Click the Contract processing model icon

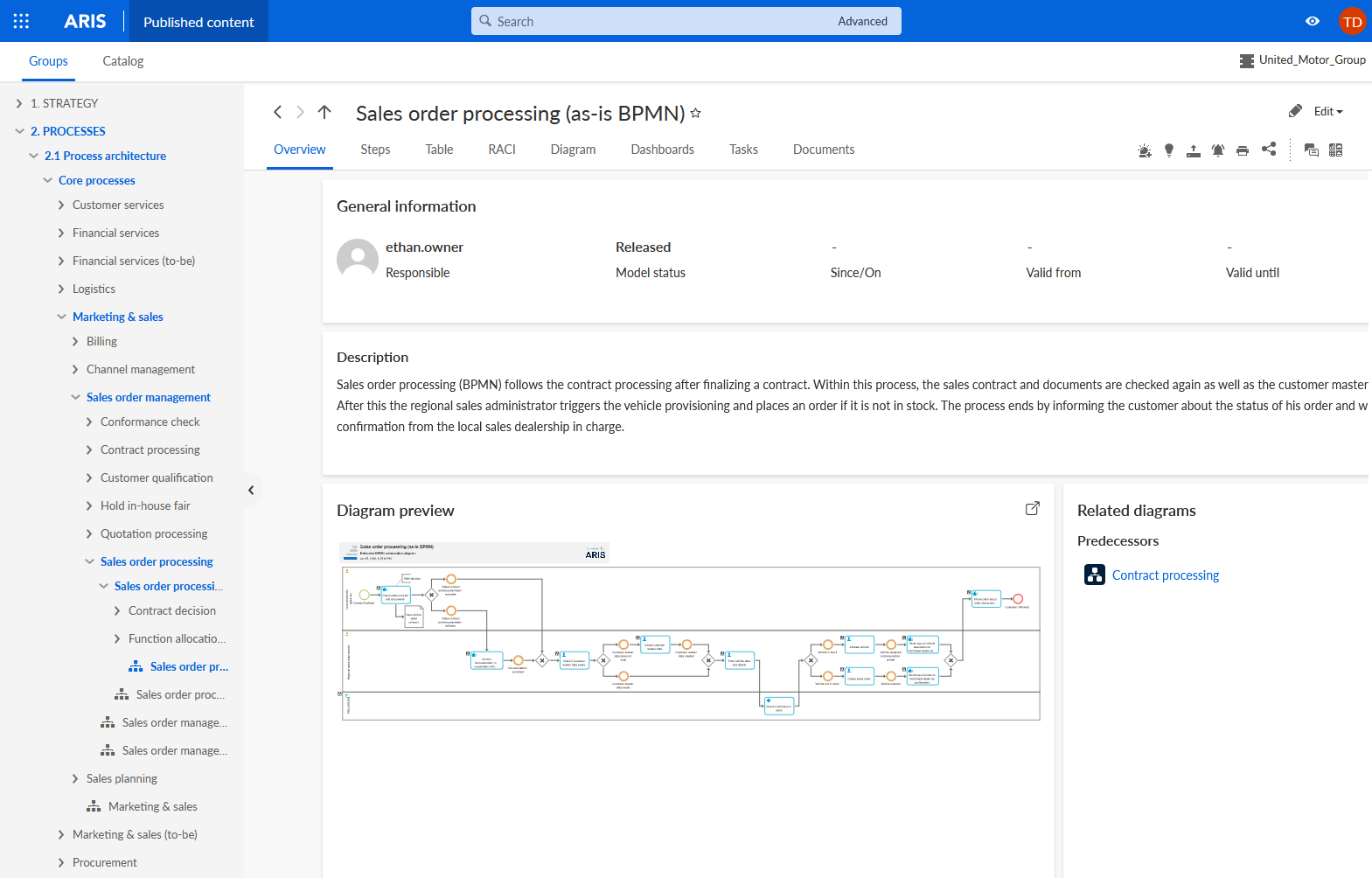[1095, 575]
